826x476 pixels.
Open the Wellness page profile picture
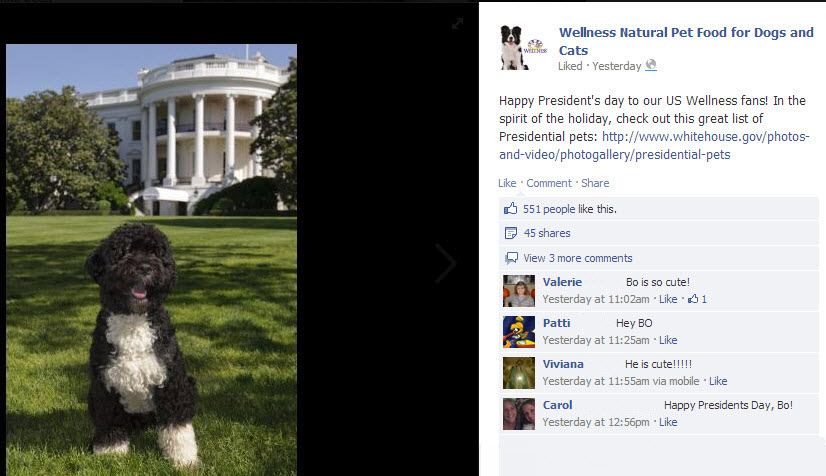pyautogui.click(x=524, y=48)
